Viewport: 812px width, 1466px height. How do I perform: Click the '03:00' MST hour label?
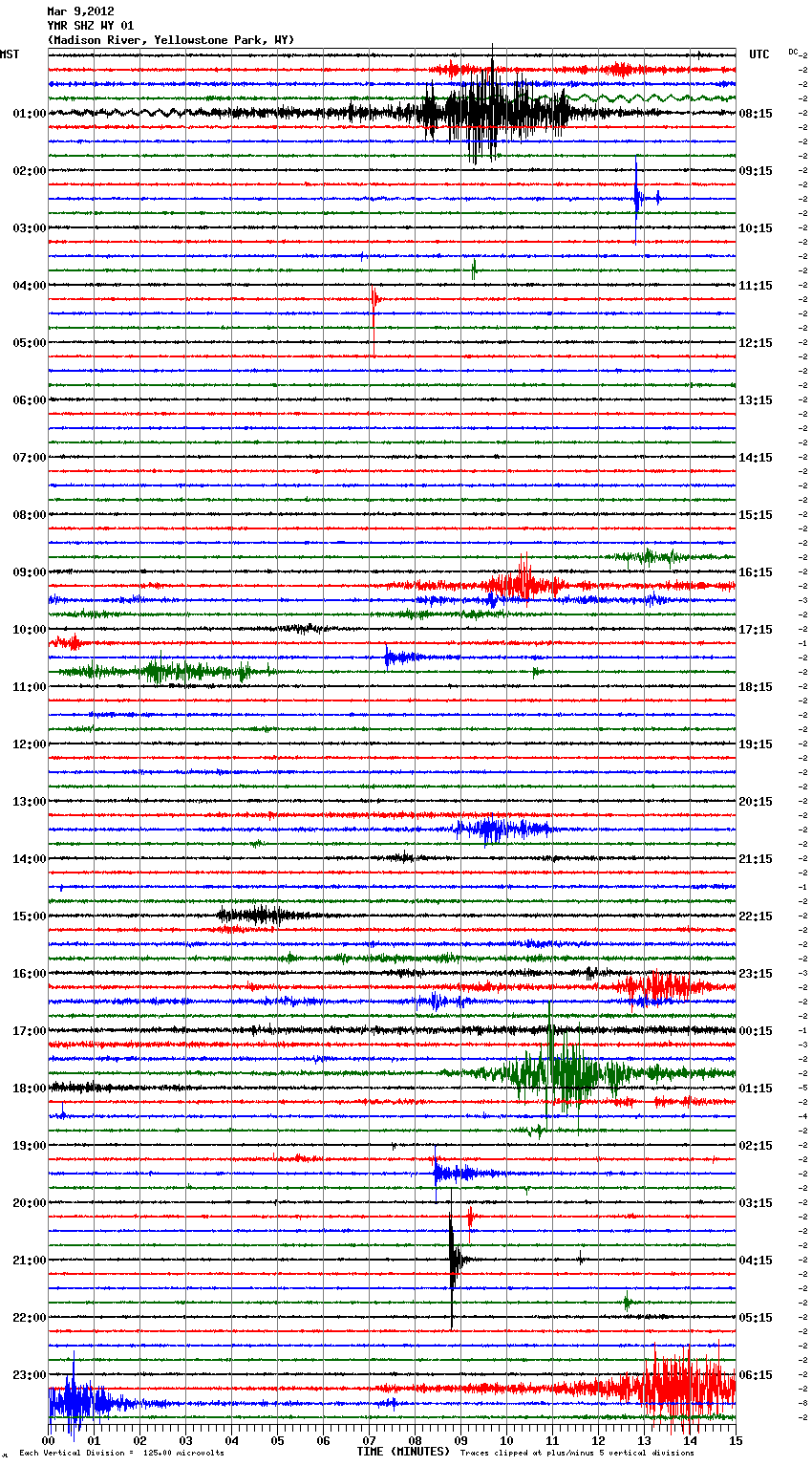(29, 228)
